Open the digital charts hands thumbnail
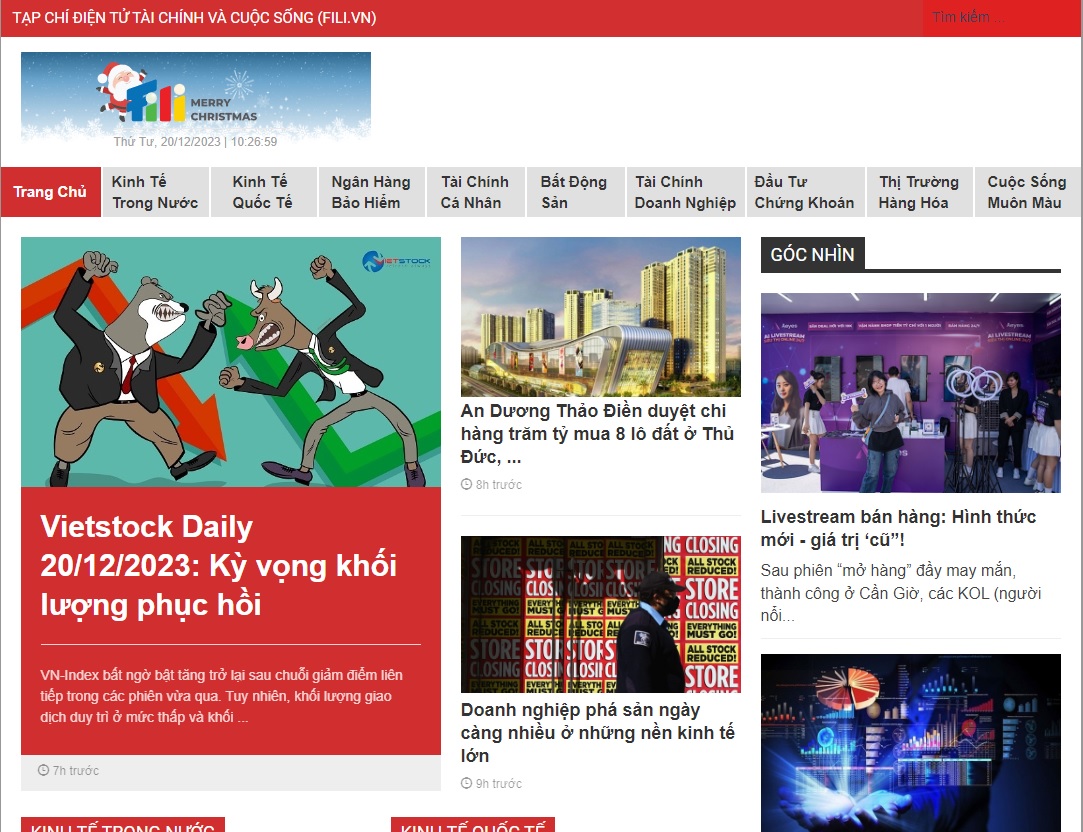Screen dimensions: 1083x832 pyautogui.click(x=910, y=743)
